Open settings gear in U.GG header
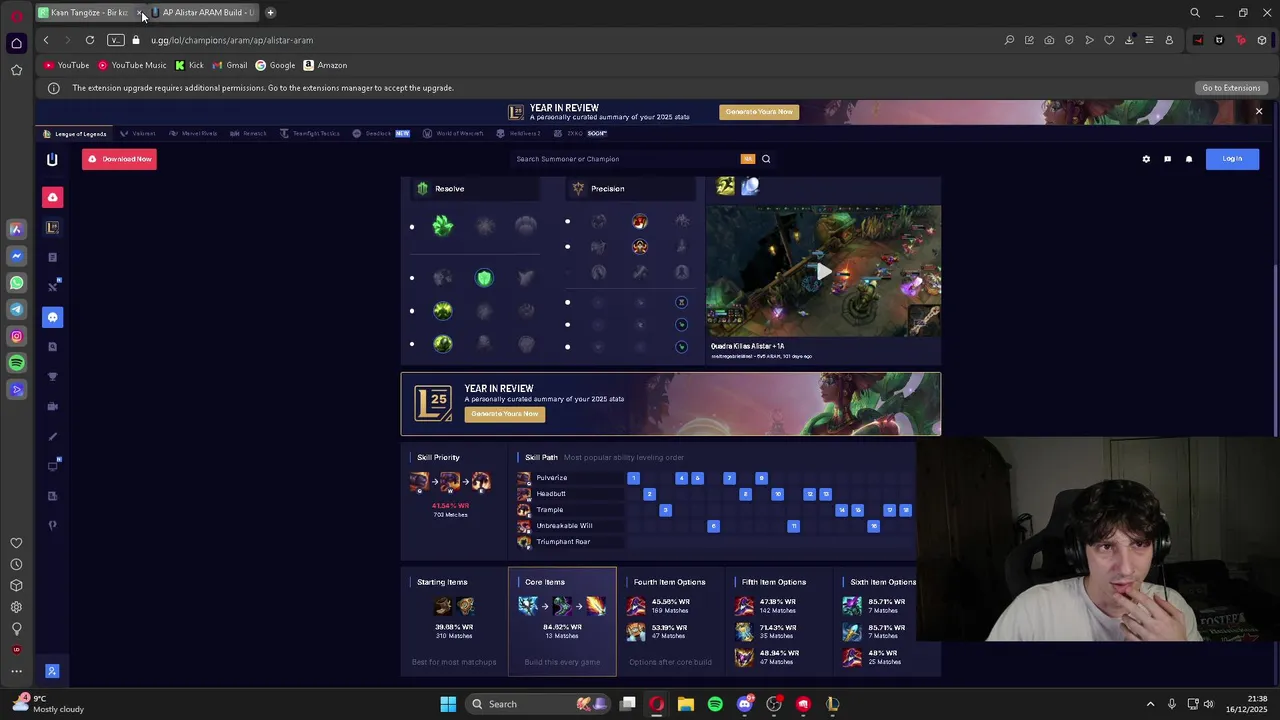 tap(1146, 159)
